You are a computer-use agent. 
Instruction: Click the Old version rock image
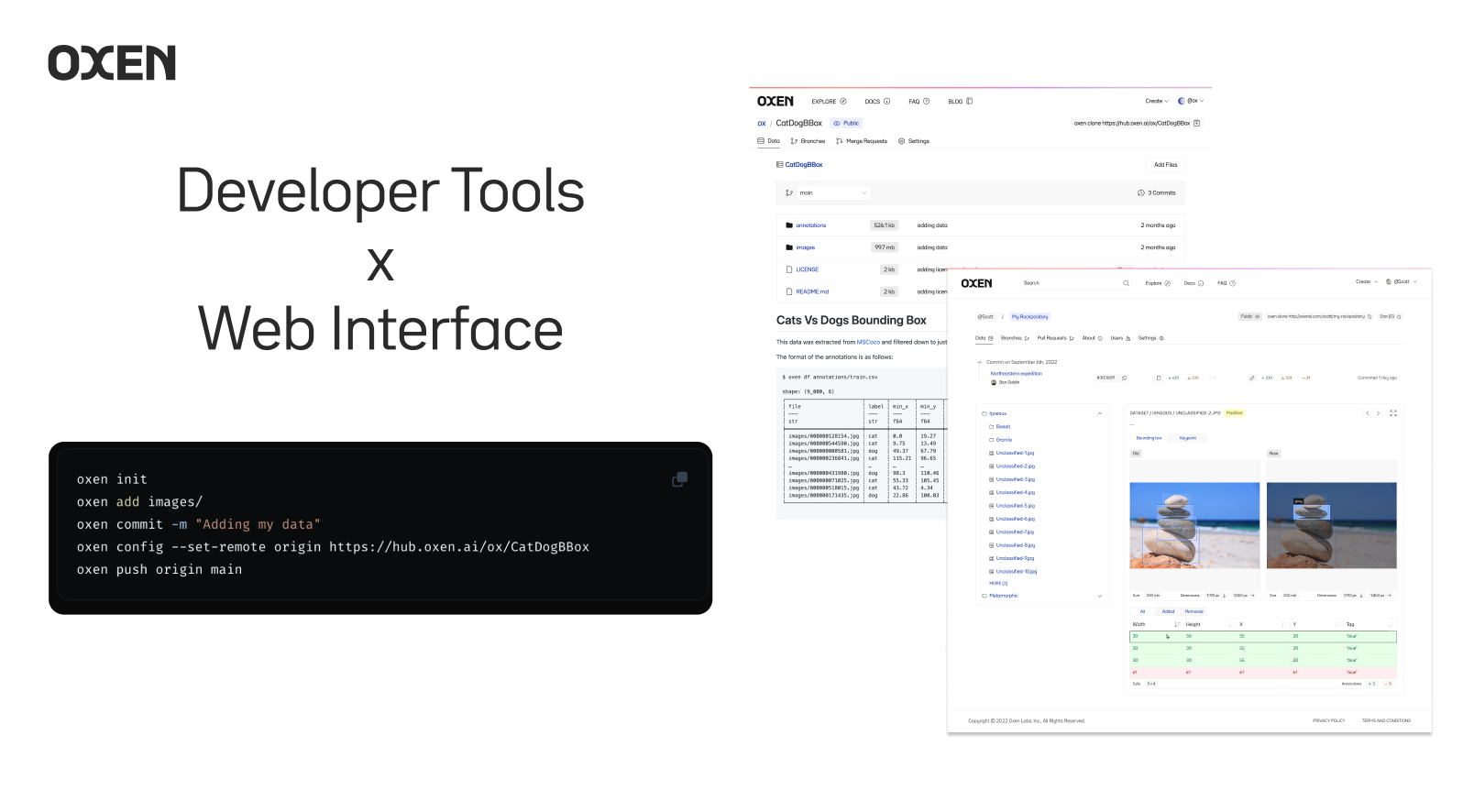(1194, 526)
